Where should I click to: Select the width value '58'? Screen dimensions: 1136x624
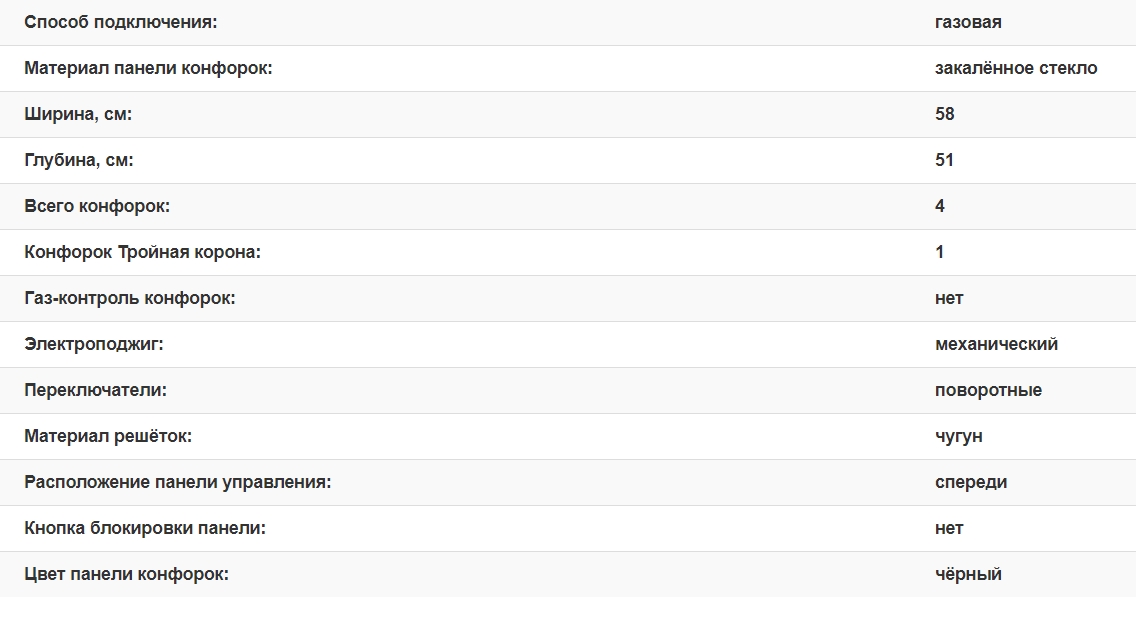[x=945, y=114]
